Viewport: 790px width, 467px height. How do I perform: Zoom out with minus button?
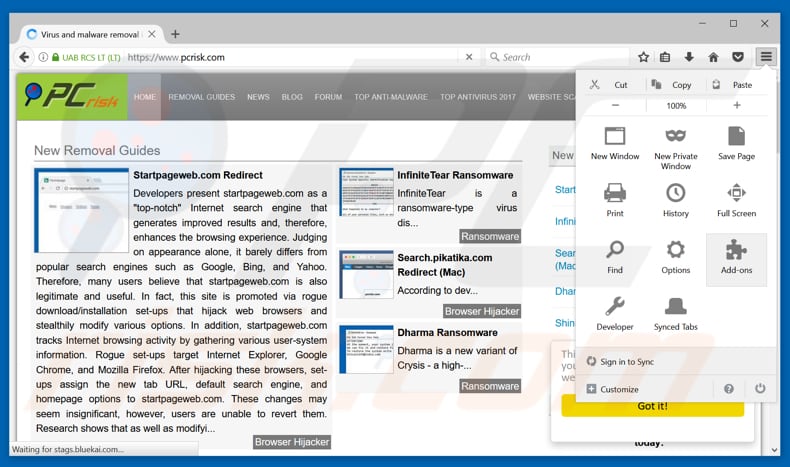[x=615, y=105]
